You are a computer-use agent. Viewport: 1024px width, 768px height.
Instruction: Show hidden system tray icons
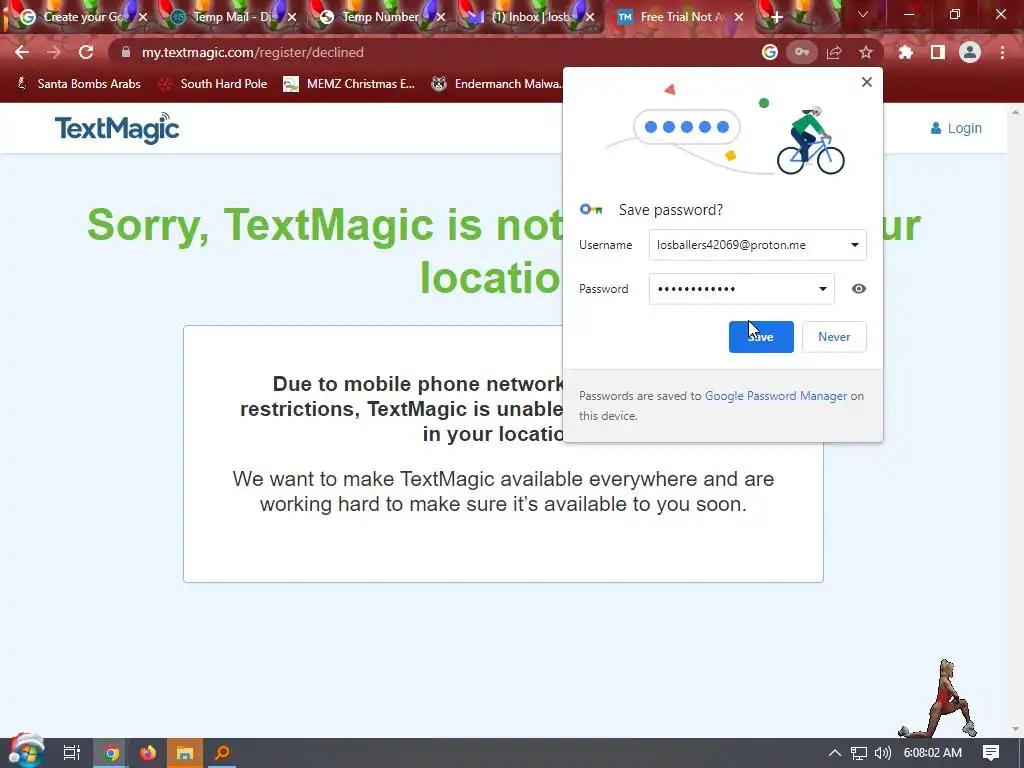tap(835, 753)
